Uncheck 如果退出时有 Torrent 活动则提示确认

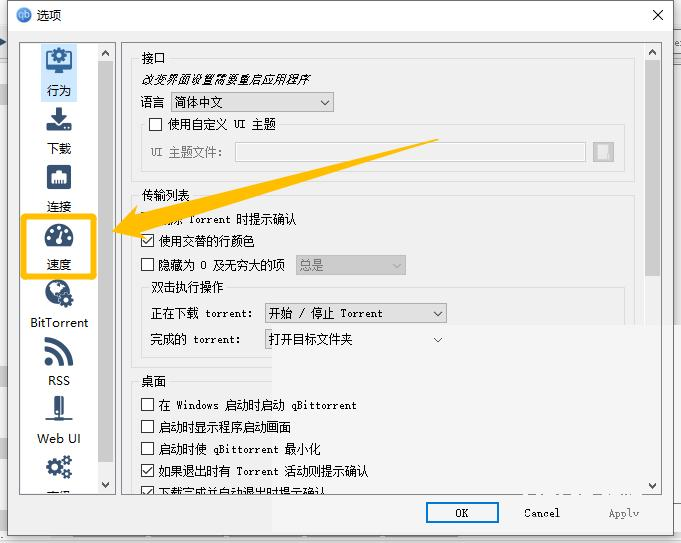click(147, 470)
